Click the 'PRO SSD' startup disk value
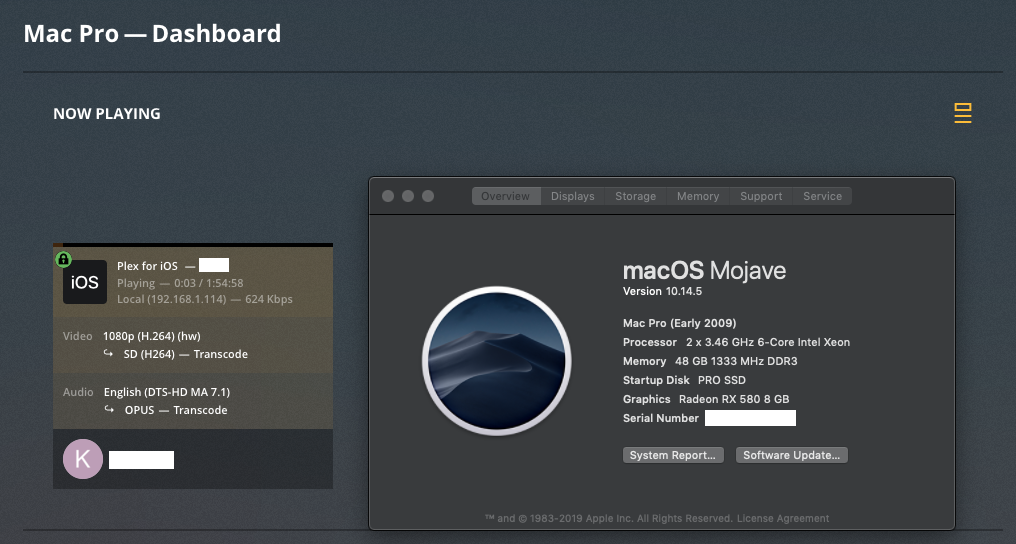 click(722, 380)
